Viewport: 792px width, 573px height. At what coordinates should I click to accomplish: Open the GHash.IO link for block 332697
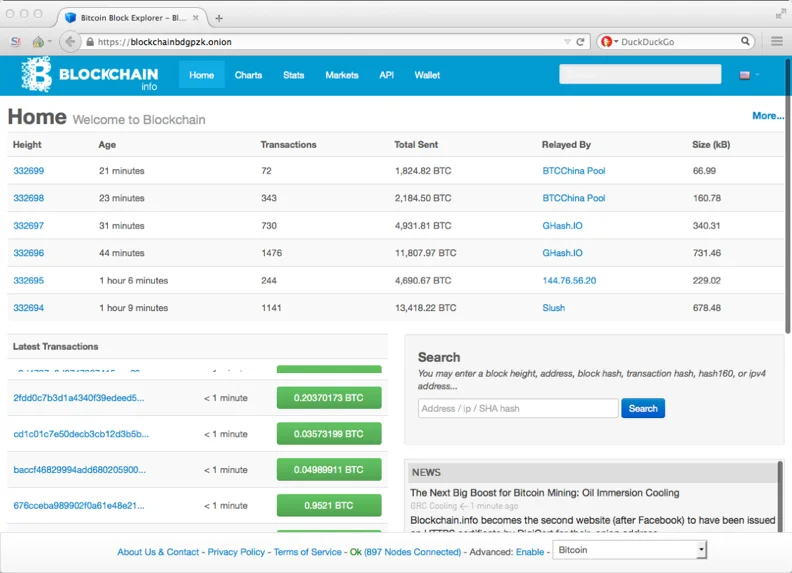pyautogui.click(x=562, y=226)
